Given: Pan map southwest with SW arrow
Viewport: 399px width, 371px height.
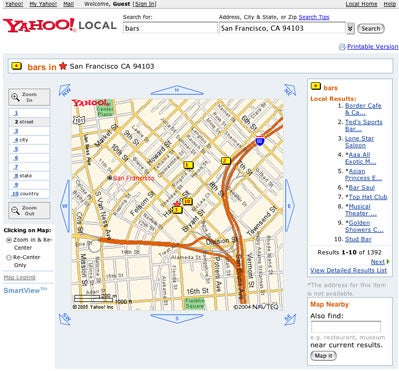Looking at the screenshot, I should click(65, 319).
